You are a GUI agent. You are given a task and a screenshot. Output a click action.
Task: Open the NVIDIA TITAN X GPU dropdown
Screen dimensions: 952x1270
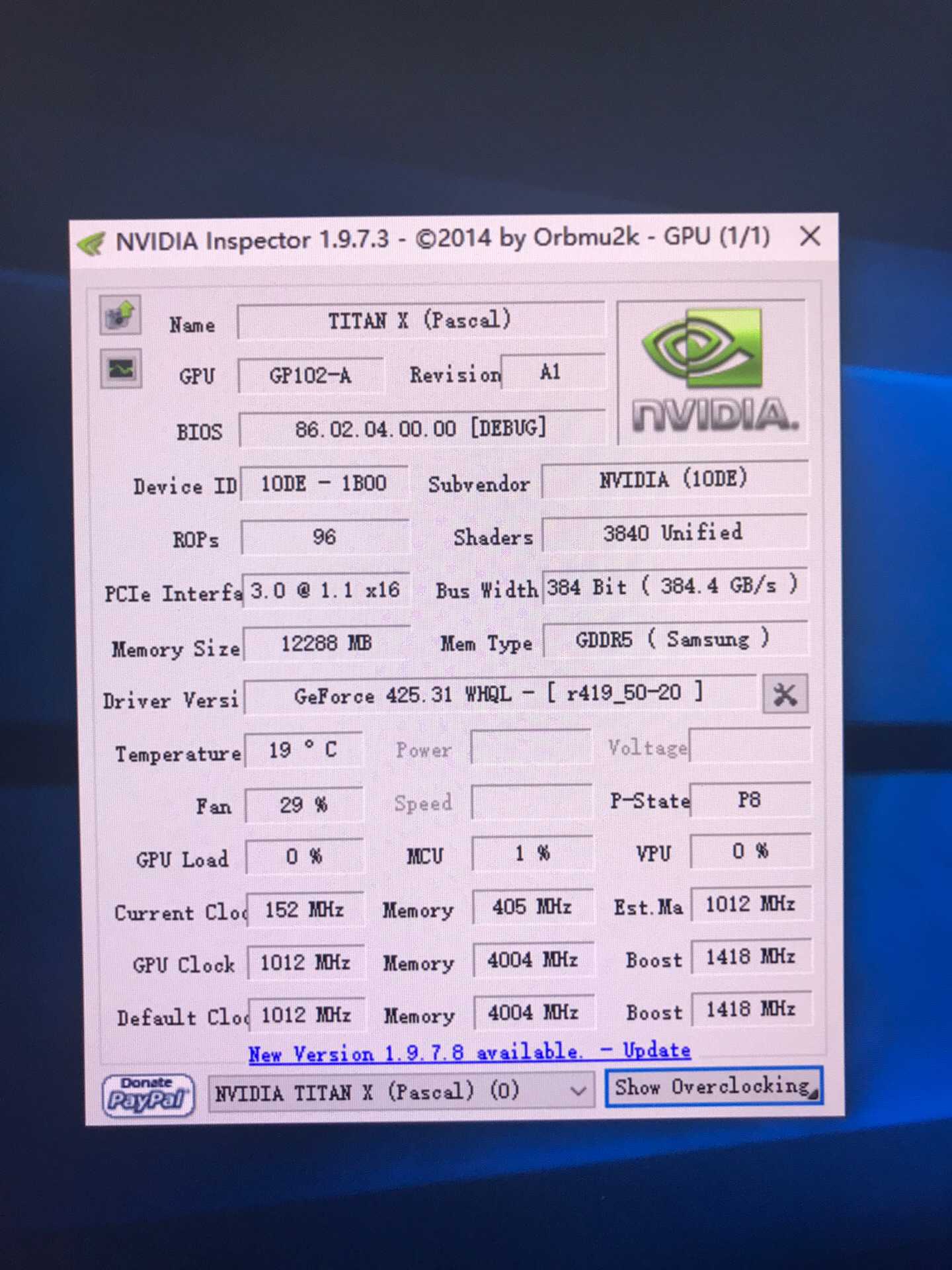(401, 1091)
